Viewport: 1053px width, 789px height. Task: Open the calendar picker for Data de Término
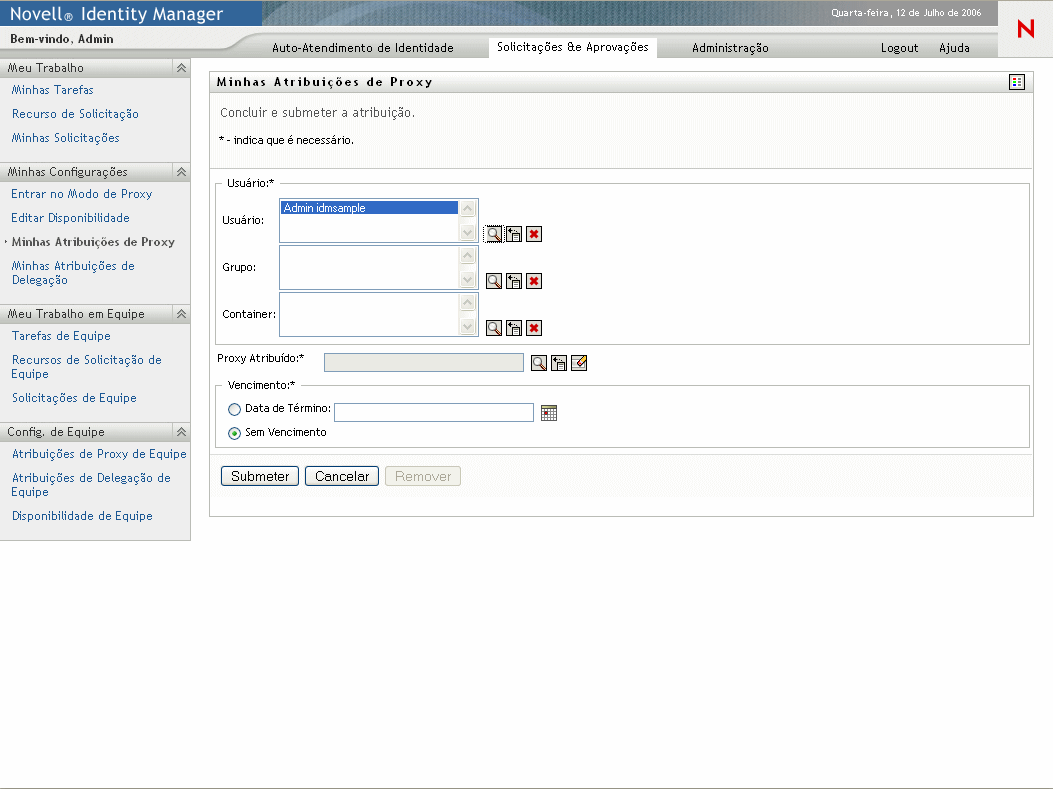pos(548,413)
